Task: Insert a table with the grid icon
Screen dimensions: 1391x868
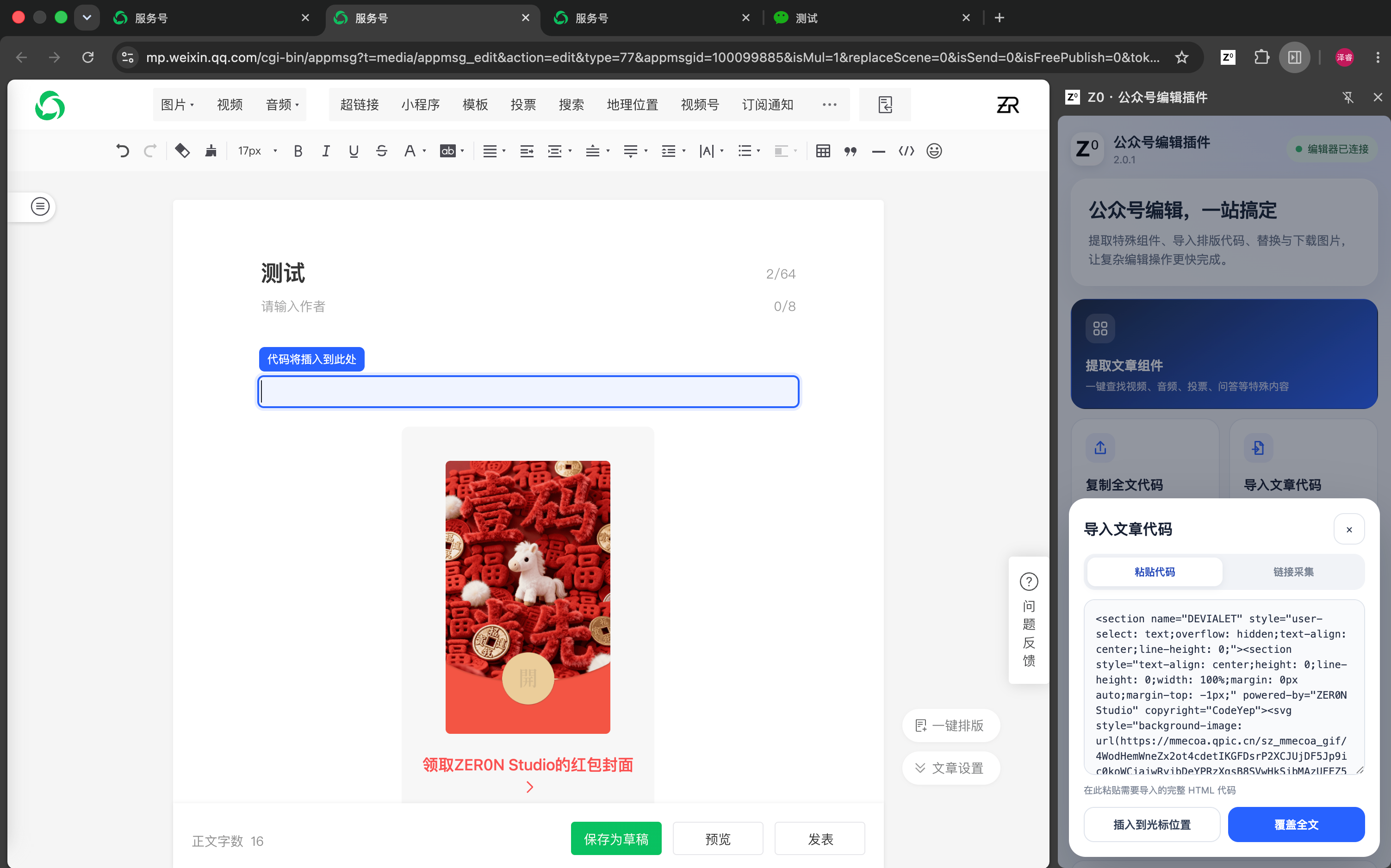Action: tap(823, 151)
